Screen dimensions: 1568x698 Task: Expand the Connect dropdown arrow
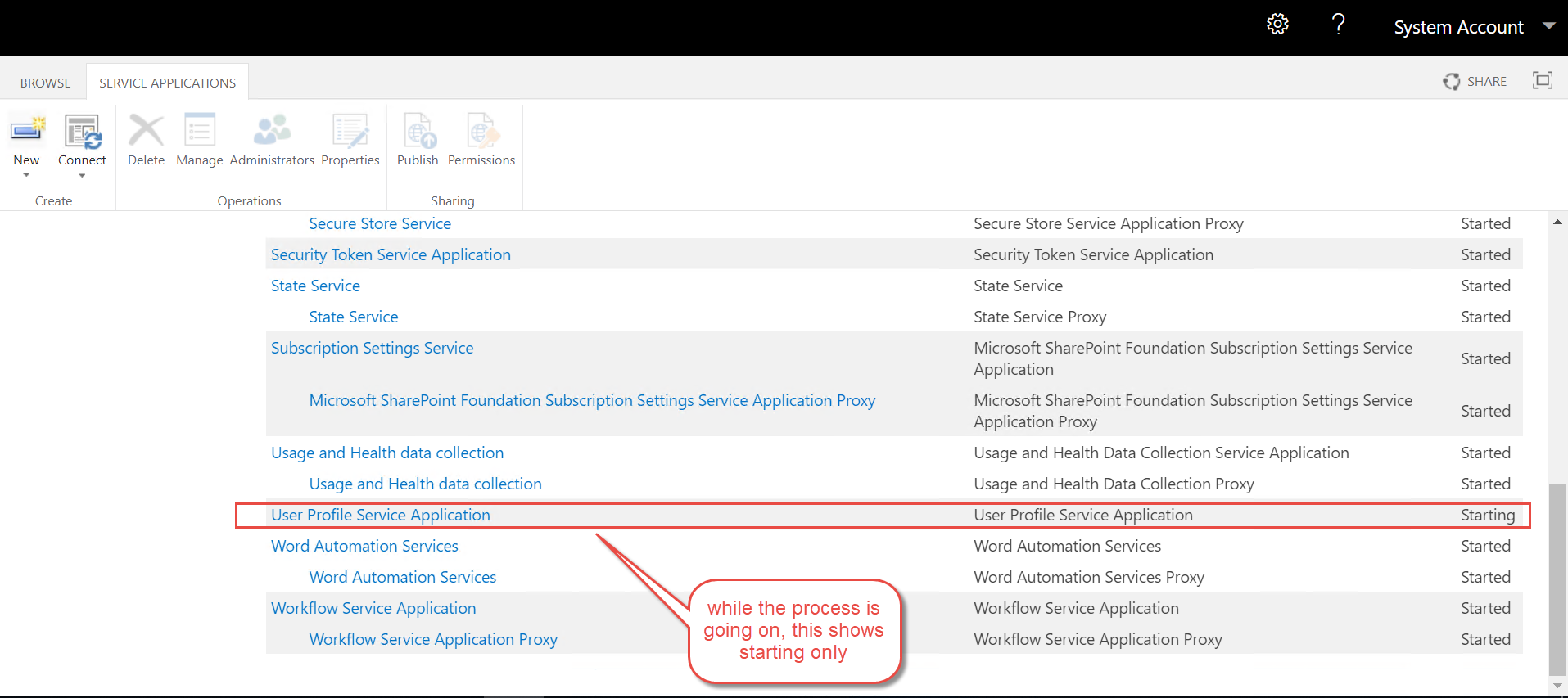click(x=82, y=175)
